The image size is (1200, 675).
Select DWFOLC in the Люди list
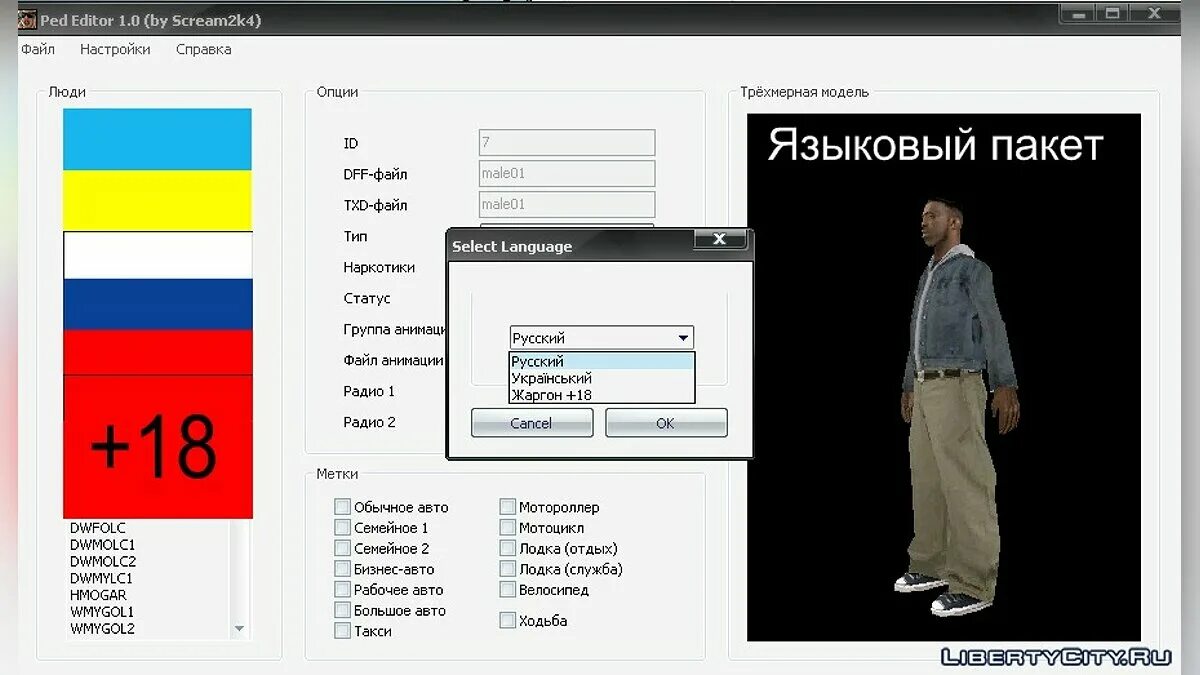(96, 527)
